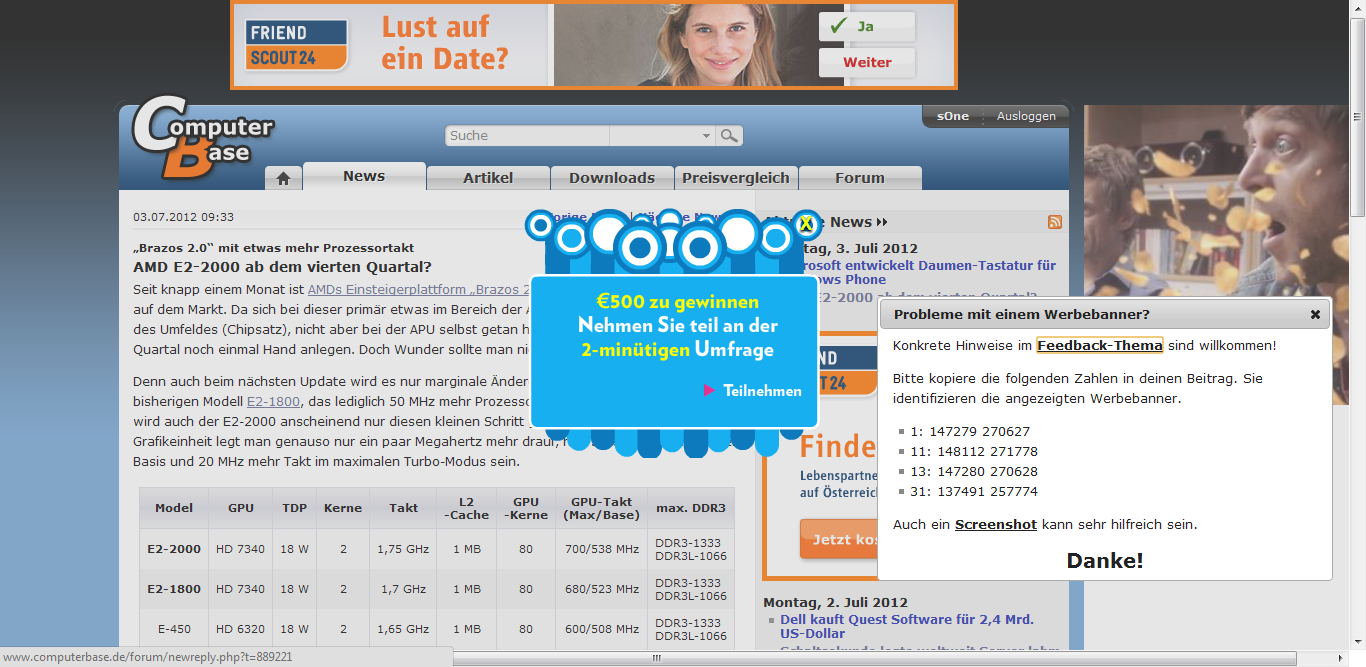This screenshot has height=667, width=1366.
Task: Click '13: 147280 270628' banner ID line
Action: (974, 471)
